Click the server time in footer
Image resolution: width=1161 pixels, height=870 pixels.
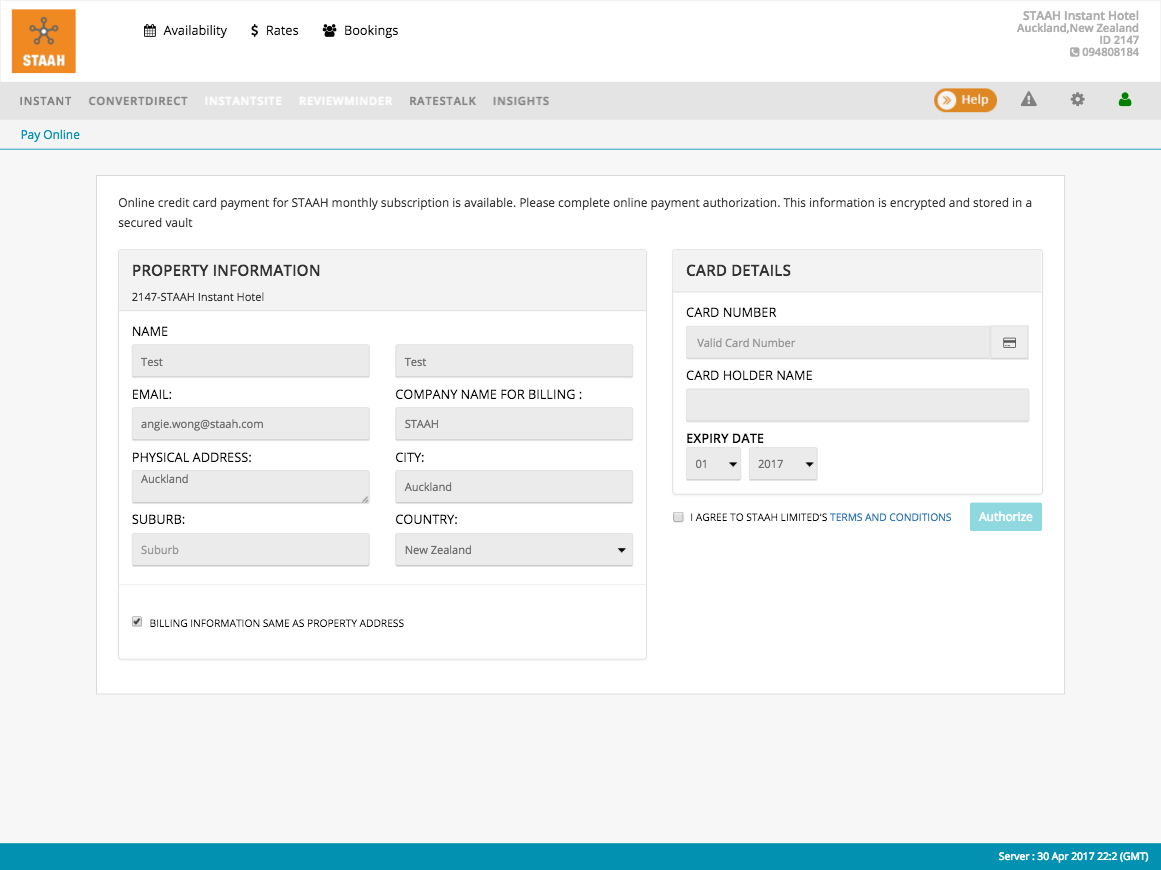click(x=1073, y=857)
